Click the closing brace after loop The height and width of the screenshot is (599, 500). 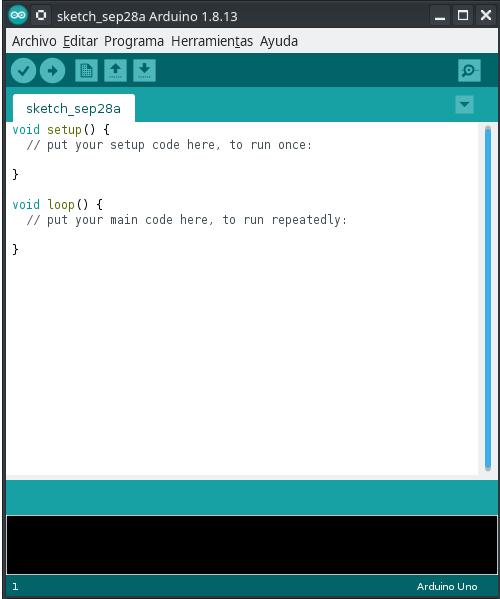point(15,249)
